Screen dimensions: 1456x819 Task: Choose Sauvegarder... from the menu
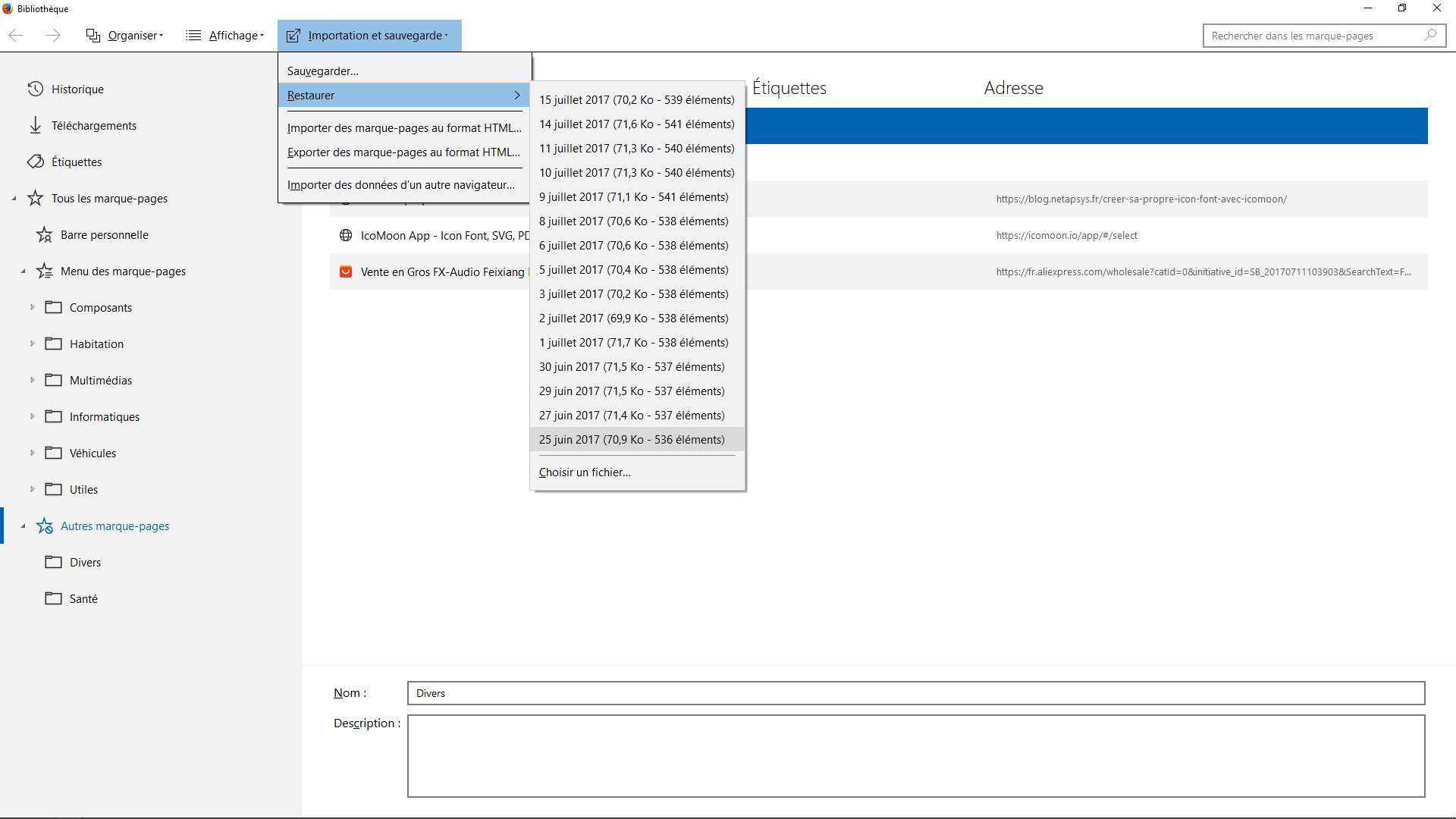click(x=404, y=71)
